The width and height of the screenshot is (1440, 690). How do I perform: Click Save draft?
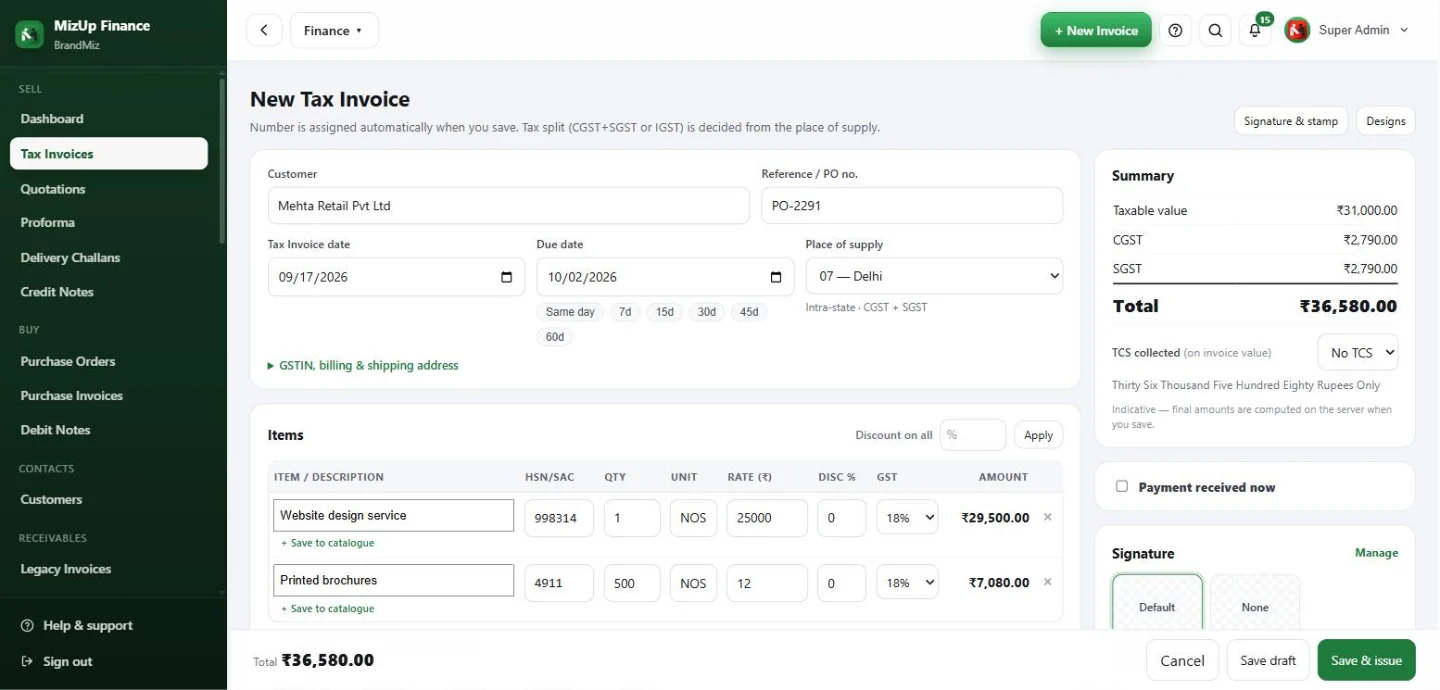pyautogui.click(x=1268, y=660)
